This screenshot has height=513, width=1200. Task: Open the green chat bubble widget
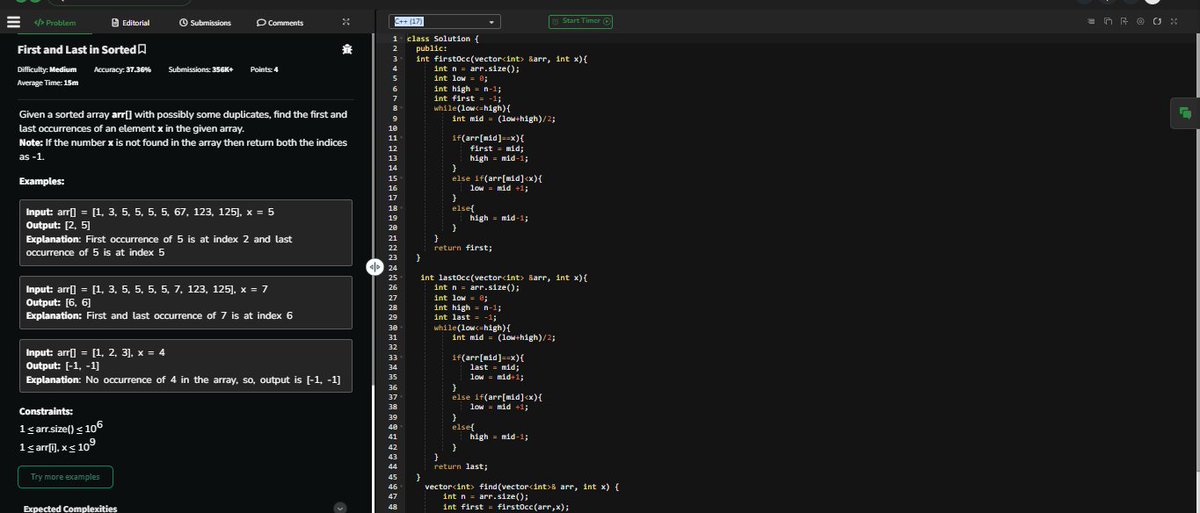[x=1186, y=113]
